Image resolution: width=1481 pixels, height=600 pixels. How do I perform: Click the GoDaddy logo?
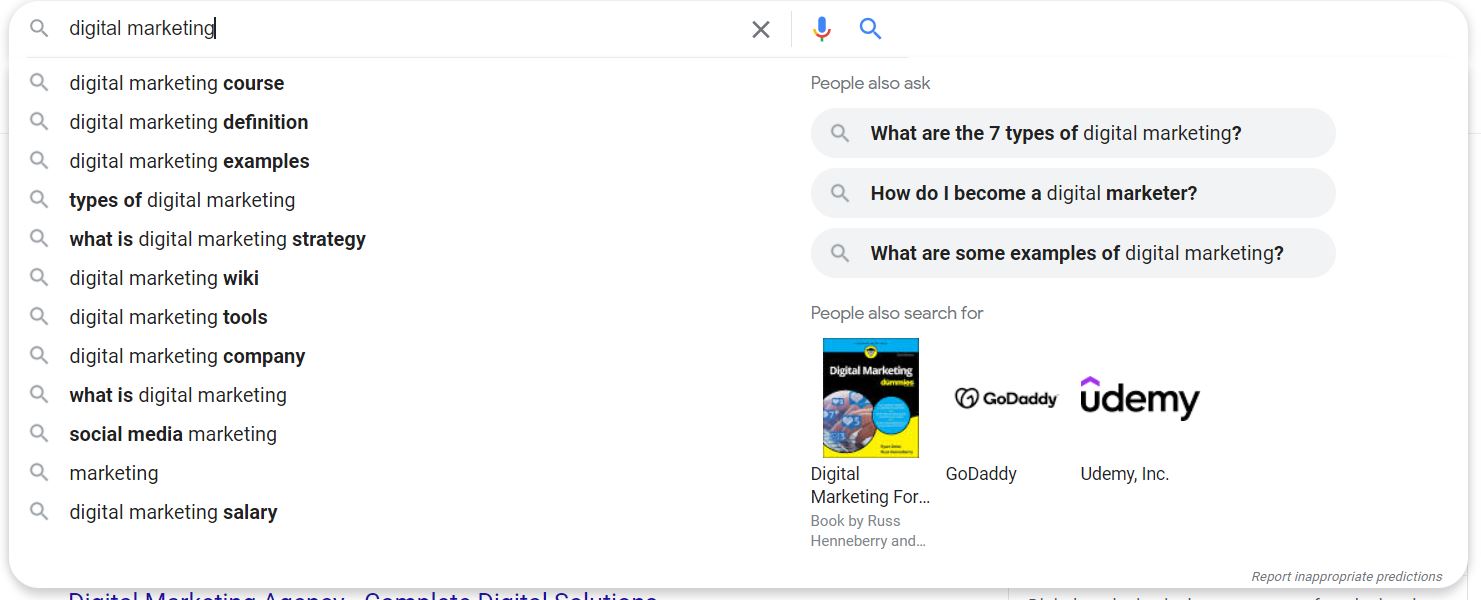pos(1005,397)
